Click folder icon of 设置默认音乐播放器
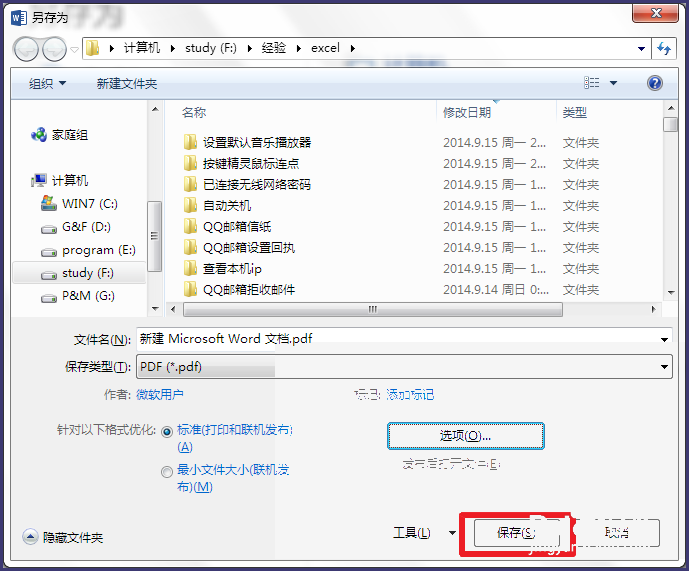Screen dimensions: 689x571 point(190,142)
